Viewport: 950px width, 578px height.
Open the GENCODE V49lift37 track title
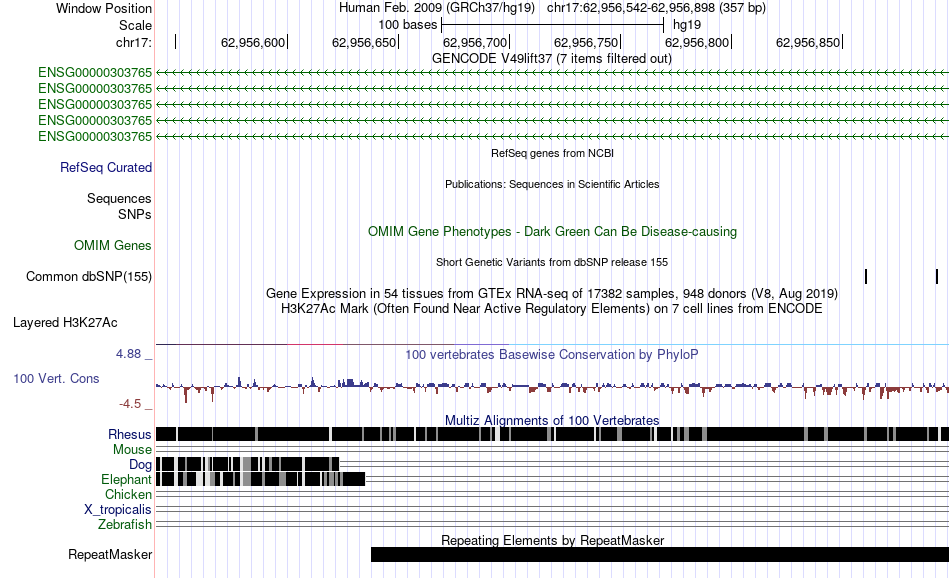(x=551, y=59)
